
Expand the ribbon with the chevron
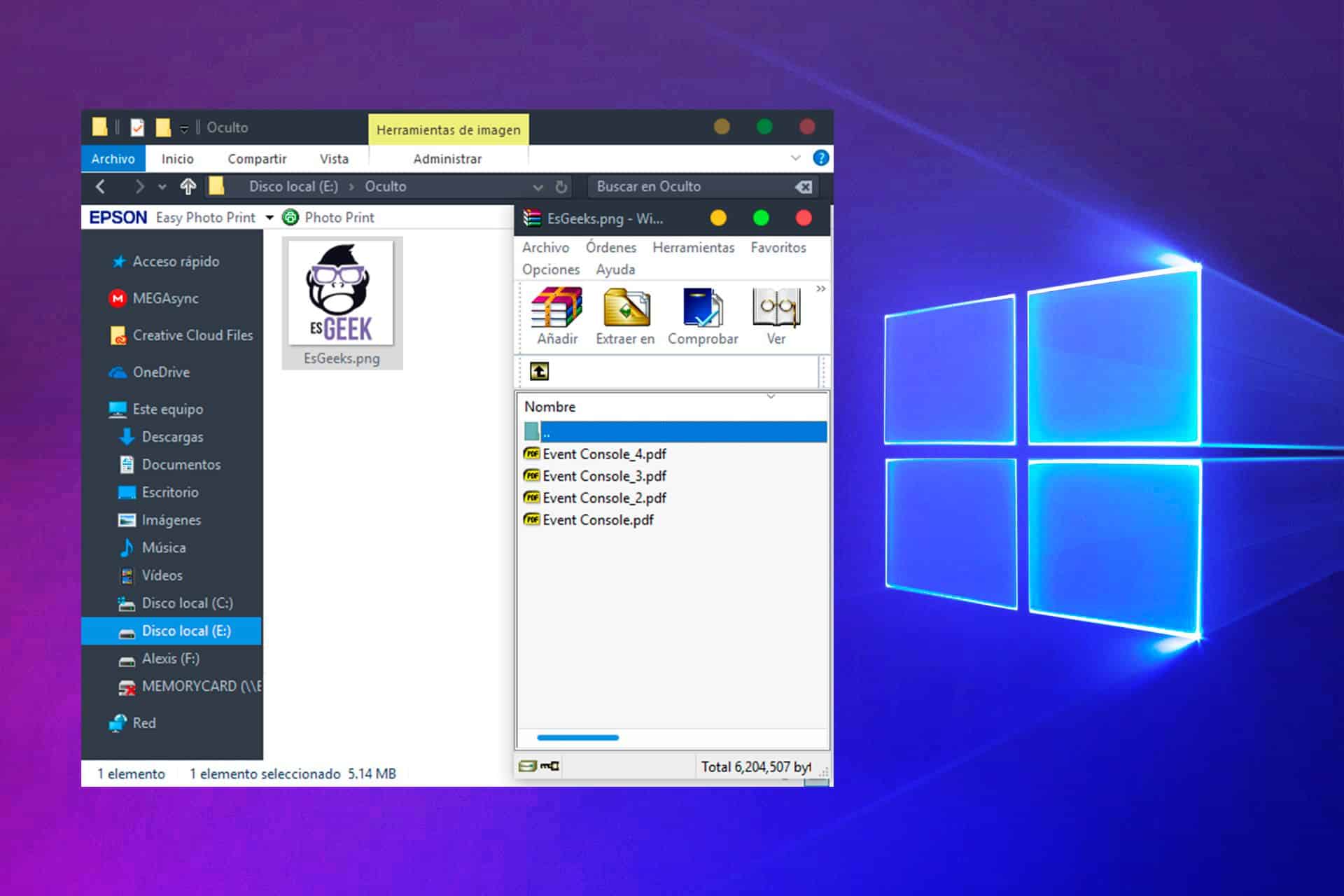coord(795,158)
